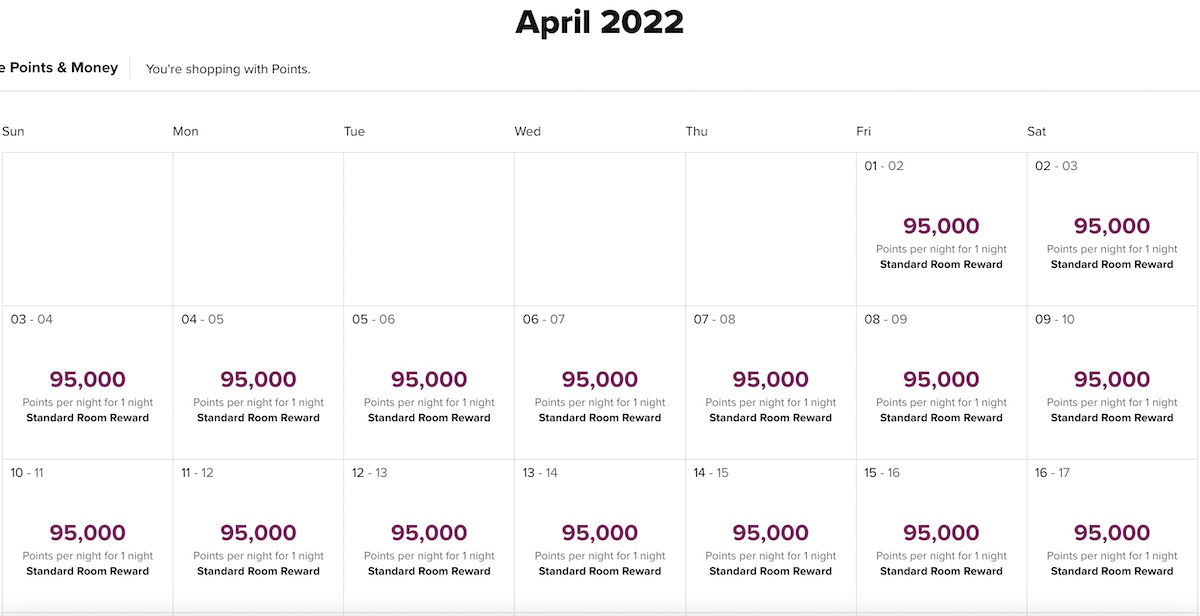Click Standard Room Reward label on 16 - 17
This screenshot has width=1200, height=616.
point(1112,571)
